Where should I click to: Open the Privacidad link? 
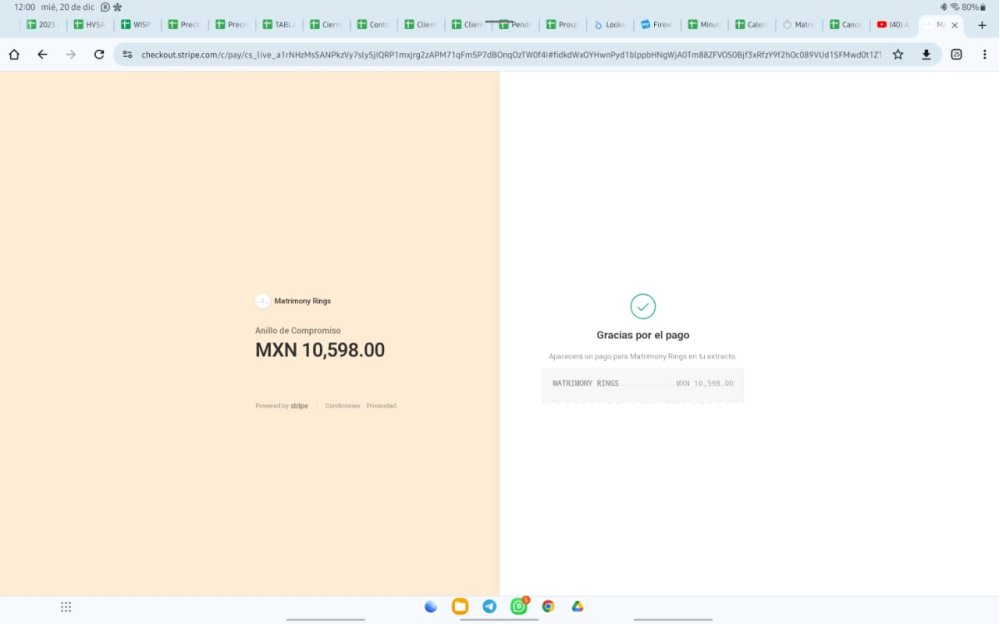[x=381, y=406]
